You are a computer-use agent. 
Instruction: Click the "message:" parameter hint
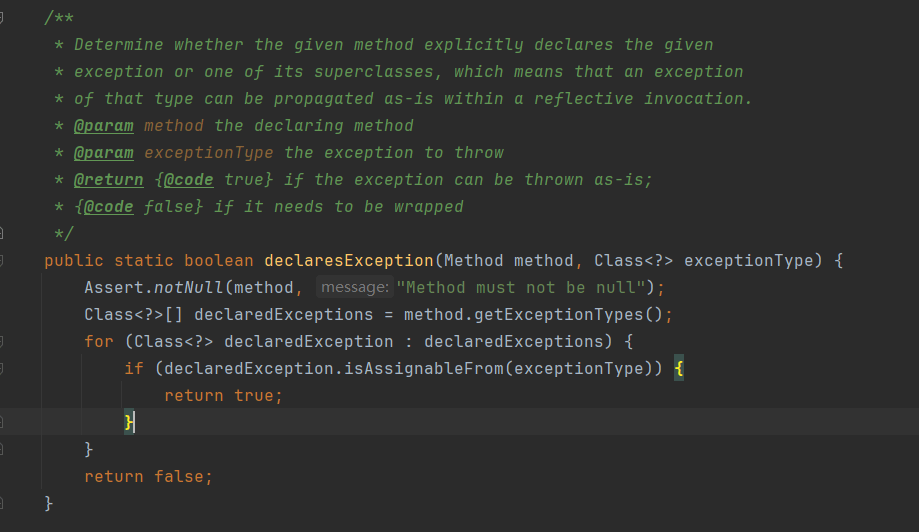(354, 288)
